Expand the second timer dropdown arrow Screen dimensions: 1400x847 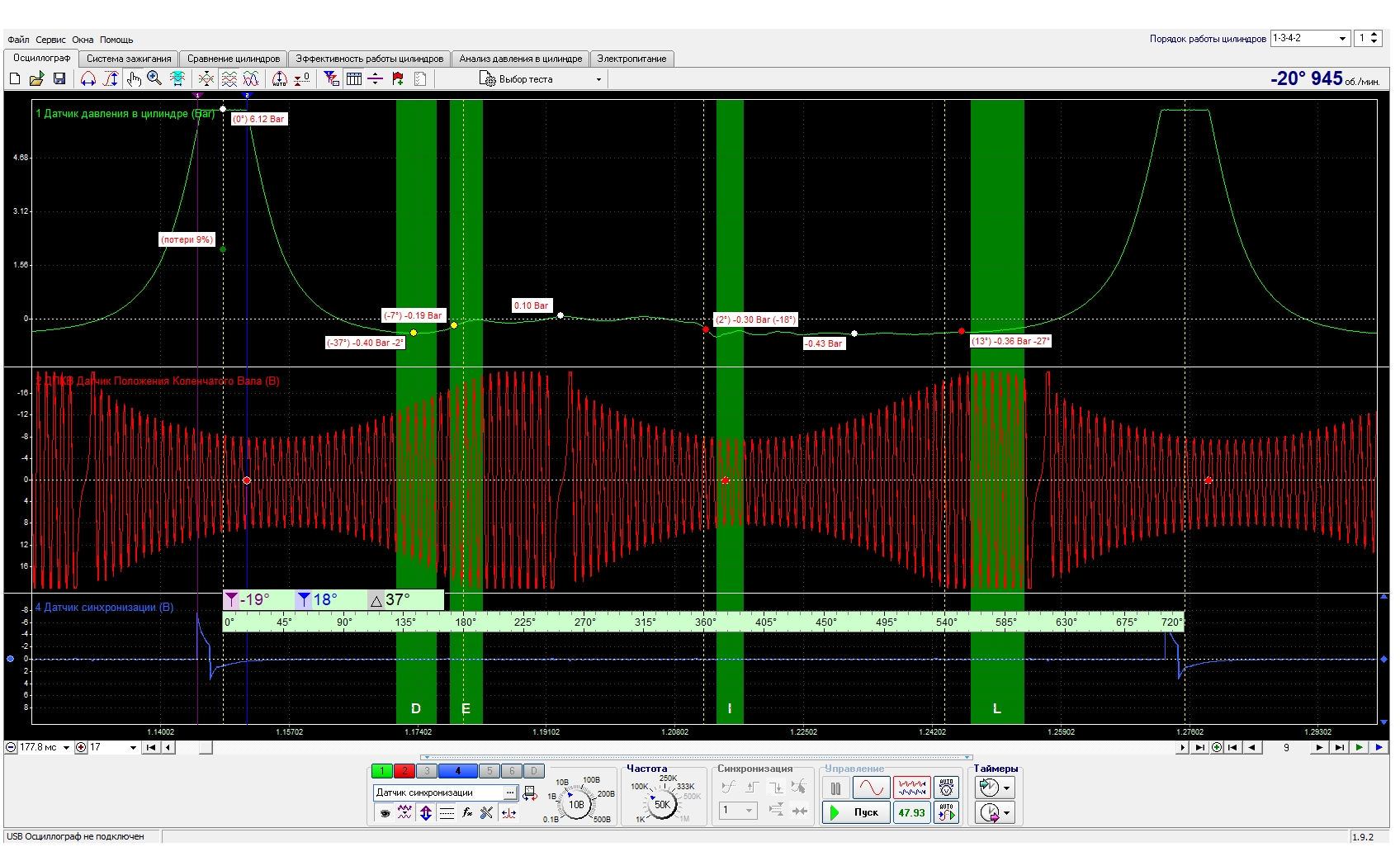pos(1006,813)
